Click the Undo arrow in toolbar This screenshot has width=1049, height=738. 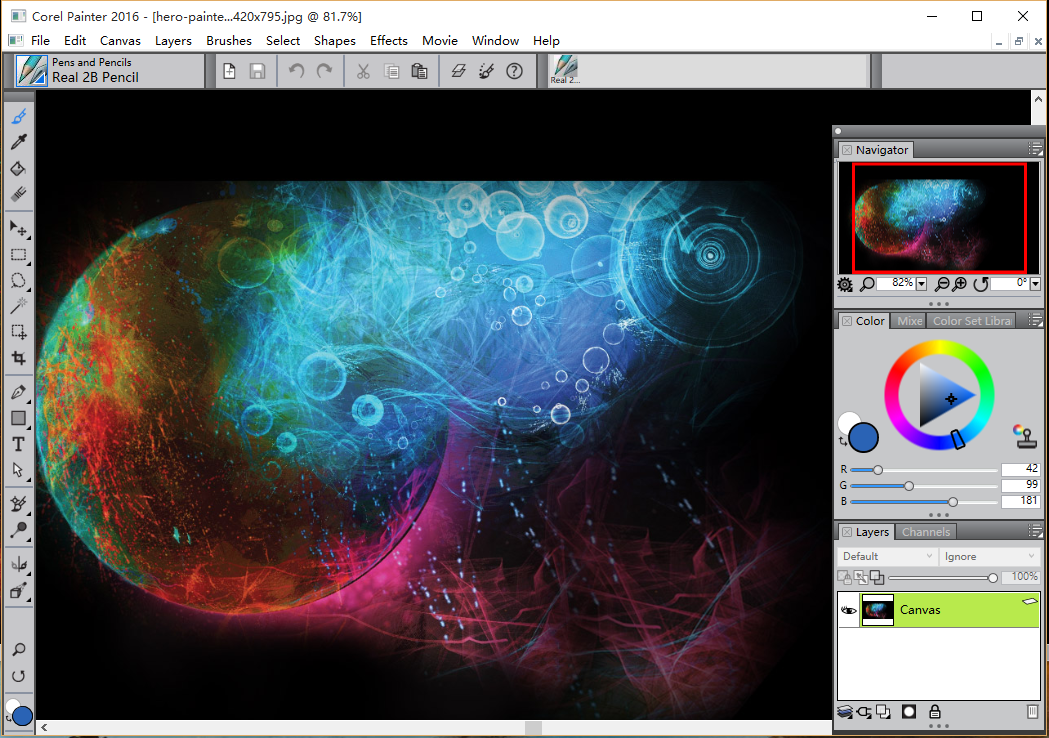[296, 71]
